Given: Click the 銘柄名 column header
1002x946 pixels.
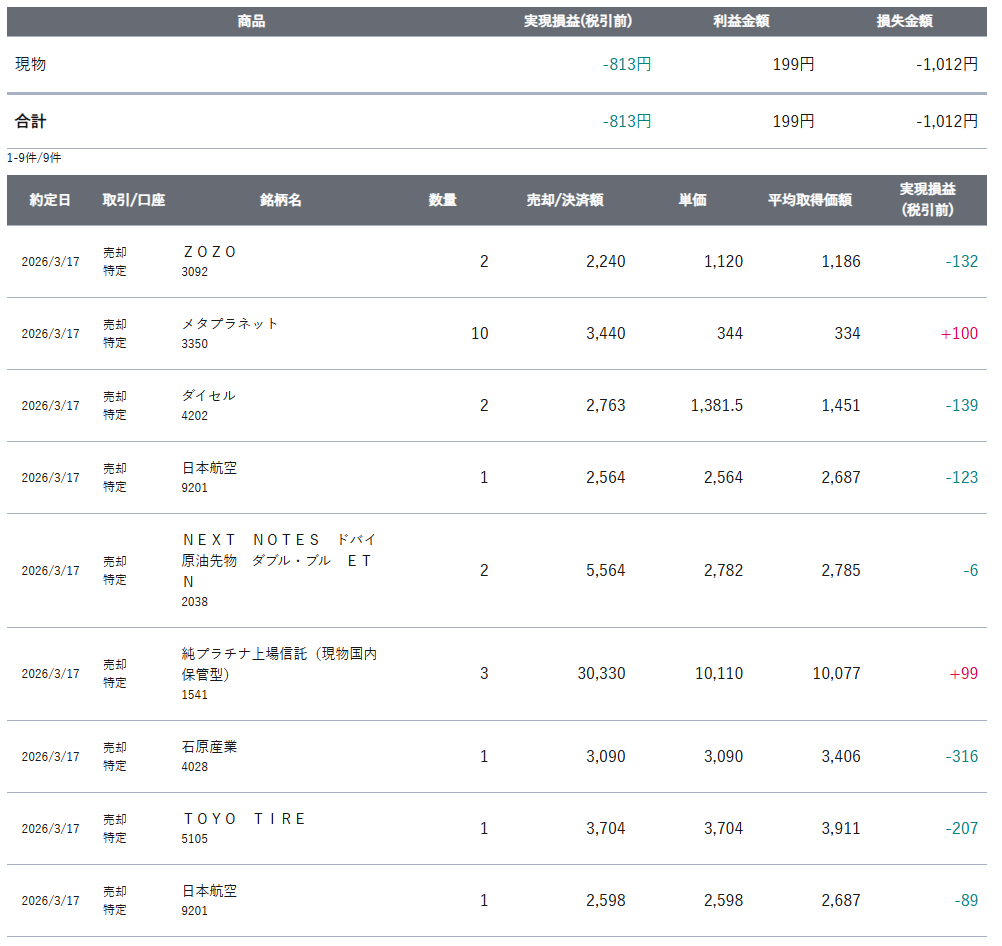Looking at the screenshot, I should point(281,200).
